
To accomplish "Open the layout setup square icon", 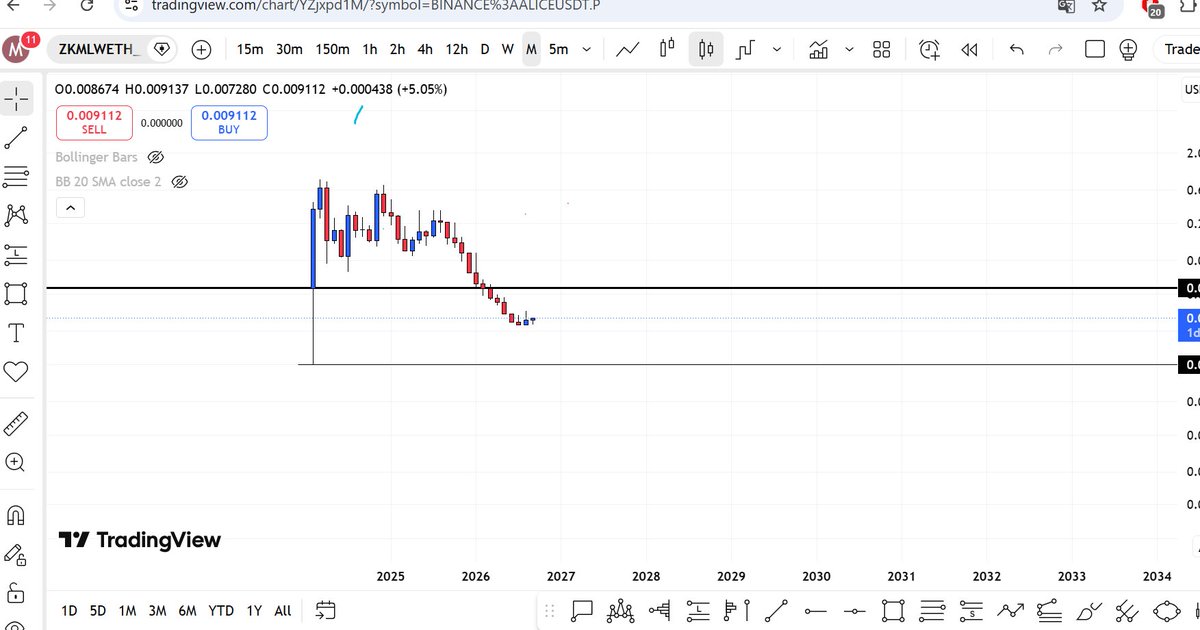I will click(x=1095, y=49).
